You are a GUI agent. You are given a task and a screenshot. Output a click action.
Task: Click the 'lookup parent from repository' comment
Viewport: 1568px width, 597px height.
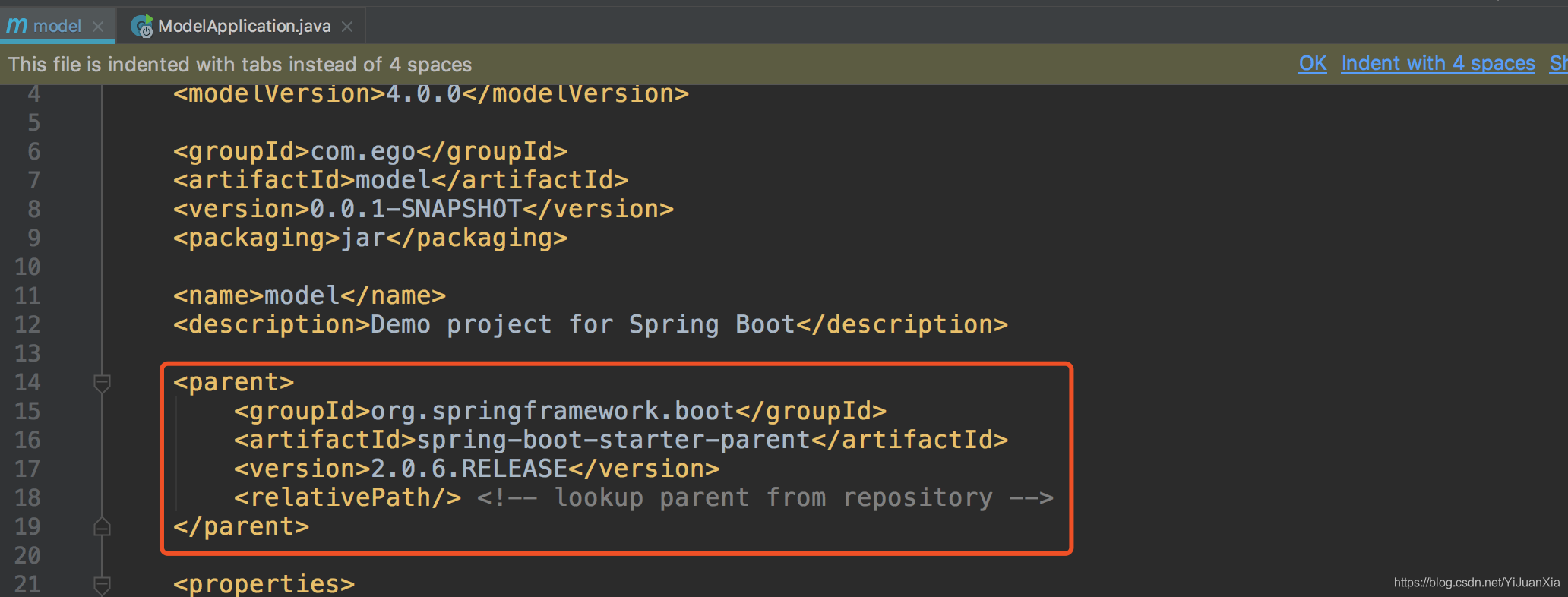coord(765,498)
